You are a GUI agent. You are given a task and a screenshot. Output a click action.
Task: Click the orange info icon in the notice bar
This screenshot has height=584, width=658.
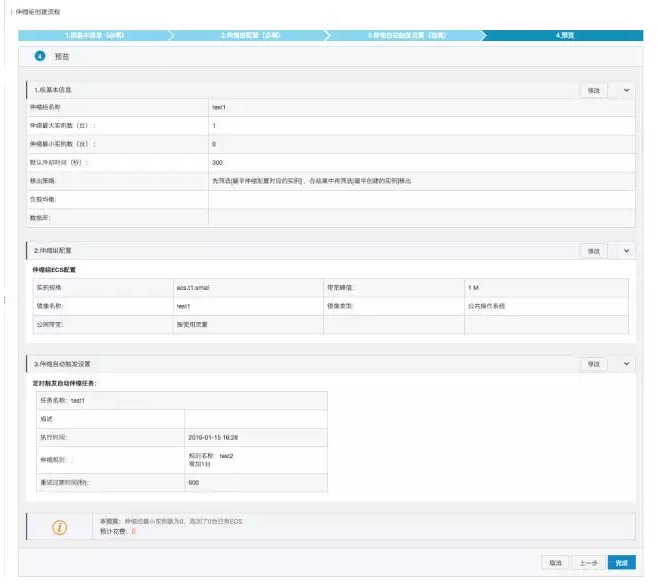(x=59, y=527)
